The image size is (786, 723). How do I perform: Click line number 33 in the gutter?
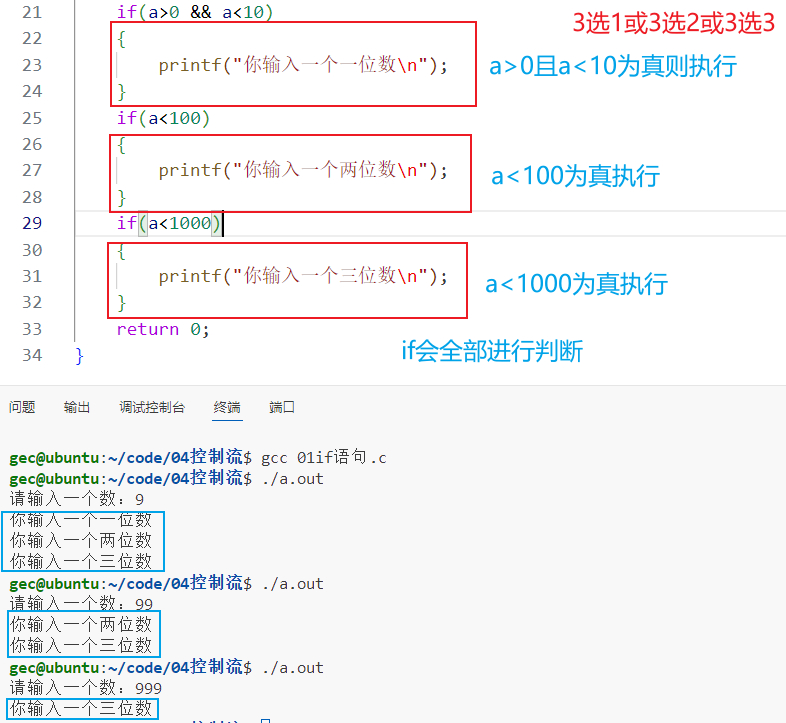pyautogui.click(x=32, y=329)
